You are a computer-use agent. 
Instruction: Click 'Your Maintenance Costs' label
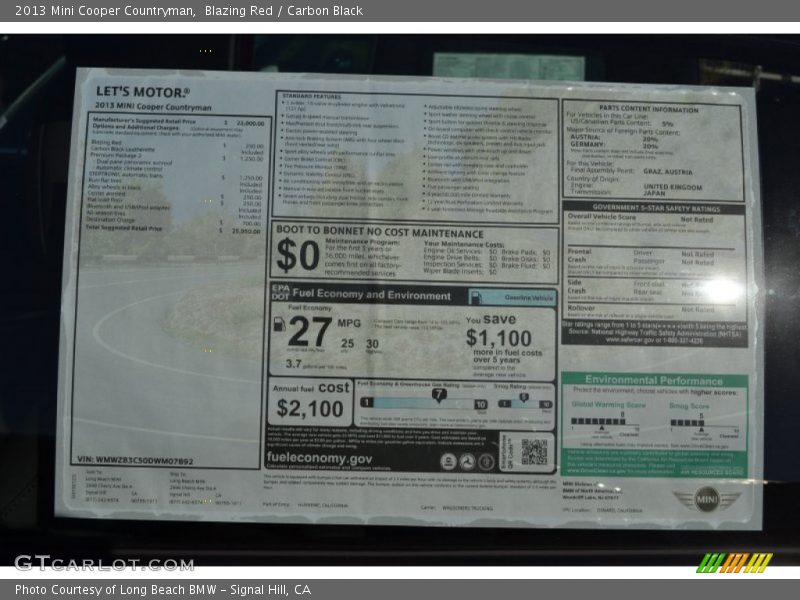click(464, 244)
